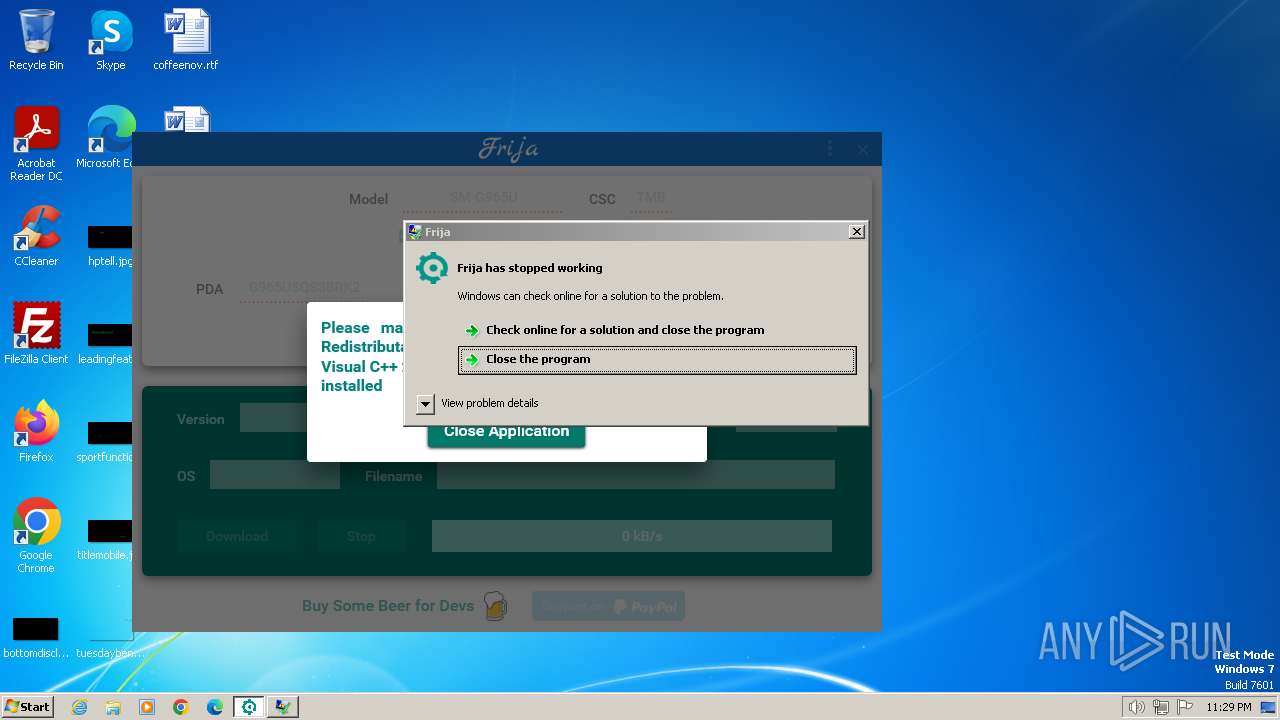Switch to the Frija app taskbar button
1280x720 pixels.
pyautogui.click(x=249, y=707)
